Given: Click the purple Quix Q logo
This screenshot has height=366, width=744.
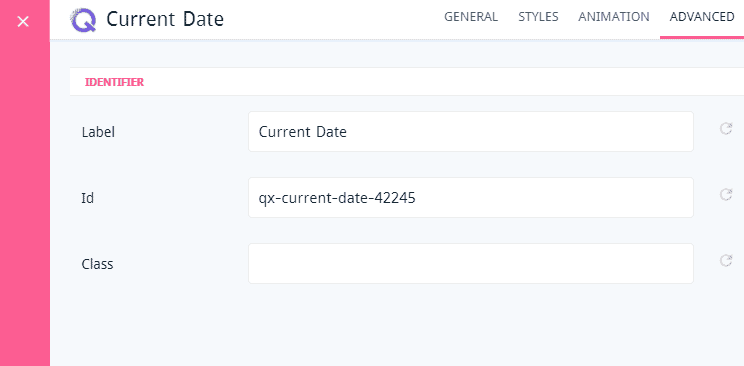Looking at the screenshot, I should tap(83, 20).
